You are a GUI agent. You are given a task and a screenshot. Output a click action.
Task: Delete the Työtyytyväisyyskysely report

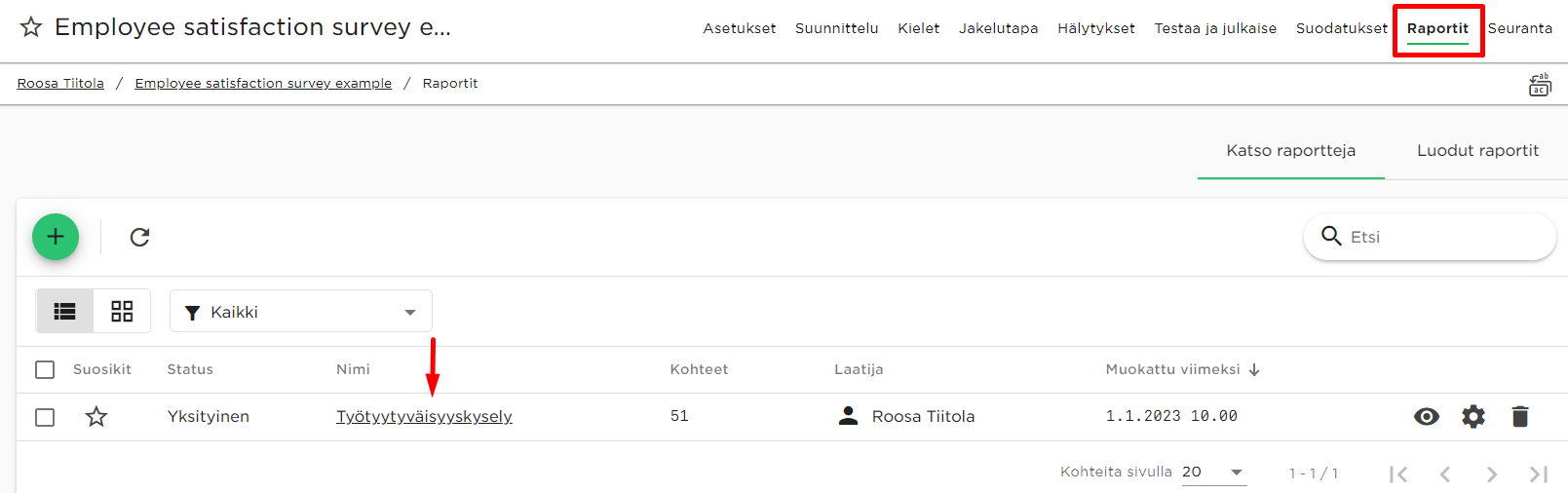(1520, 417)
